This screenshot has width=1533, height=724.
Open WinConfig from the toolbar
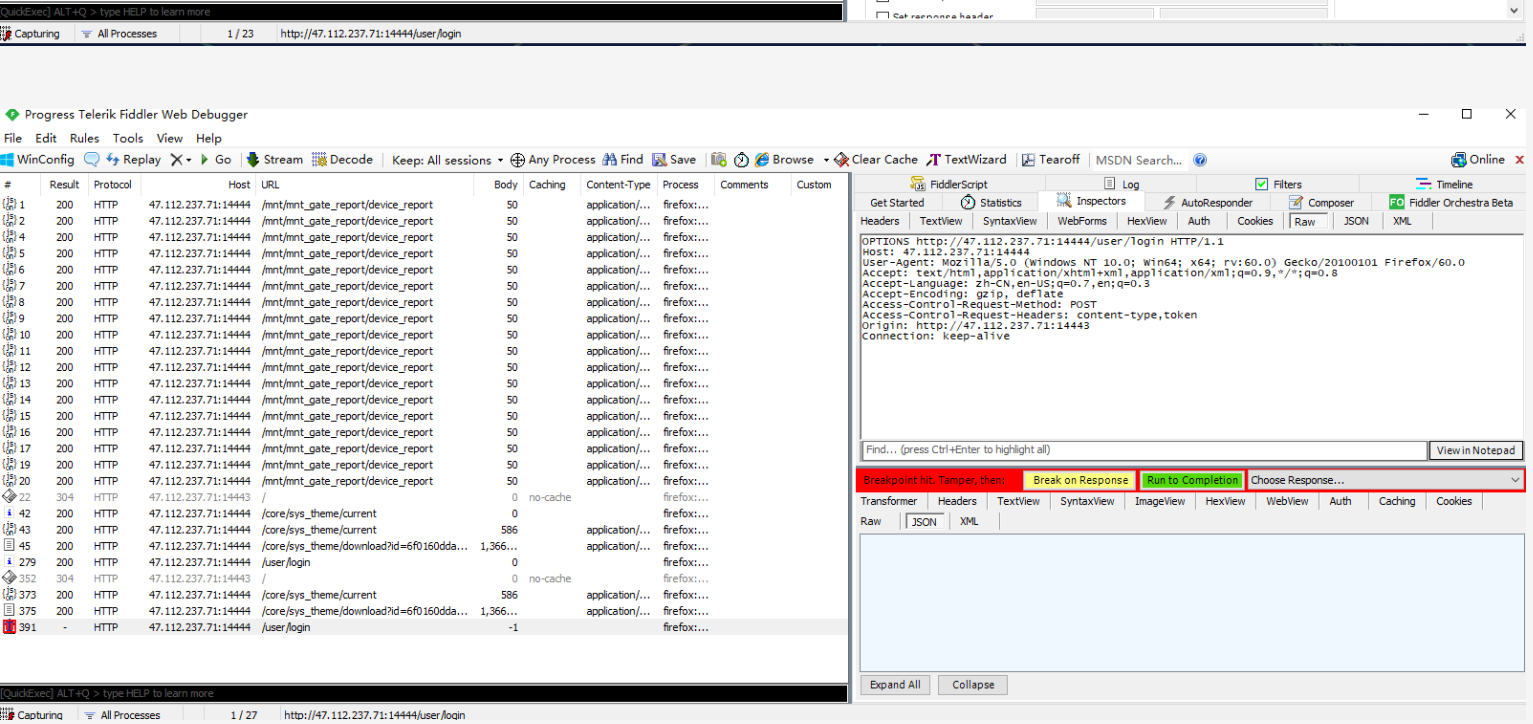point(38,160)
